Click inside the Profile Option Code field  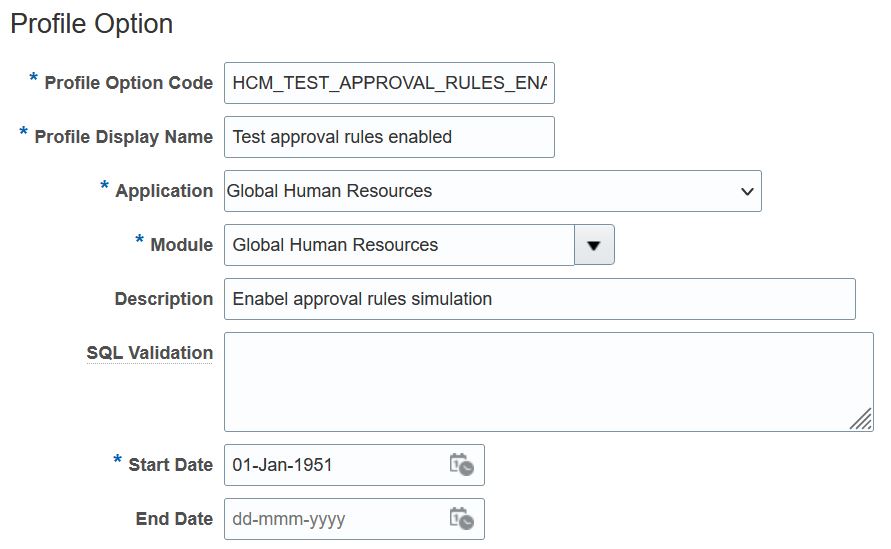(389, 83)
